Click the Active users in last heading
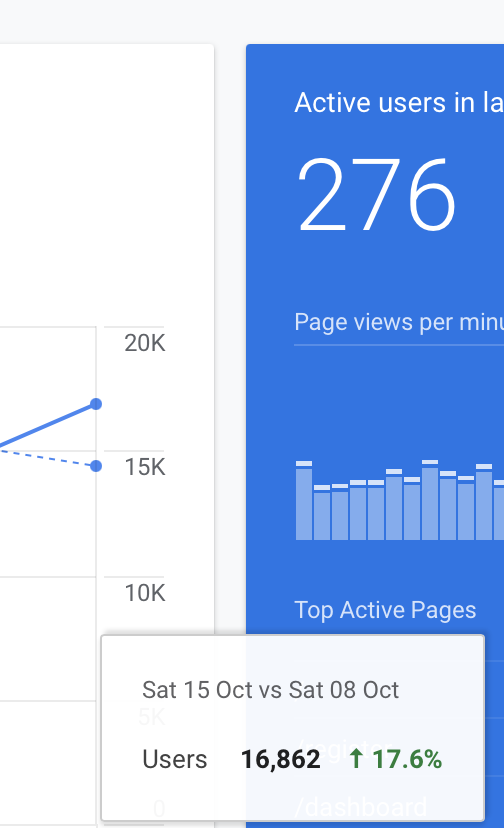The height and width of the screenshot is (828, 504). click(399, 102)
